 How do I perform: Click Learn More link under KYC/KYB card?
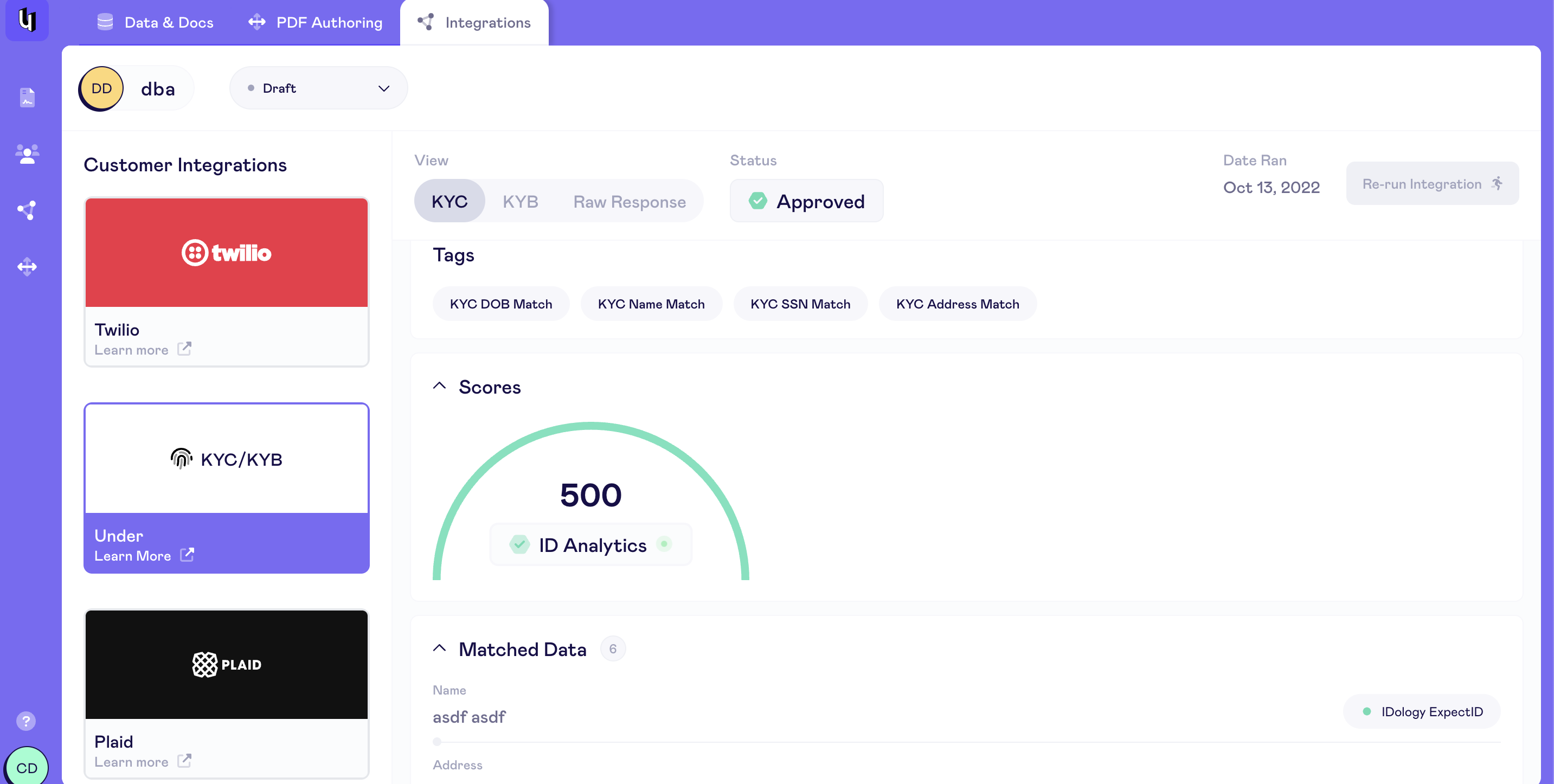pyautogui.click(x=133, y=555)
